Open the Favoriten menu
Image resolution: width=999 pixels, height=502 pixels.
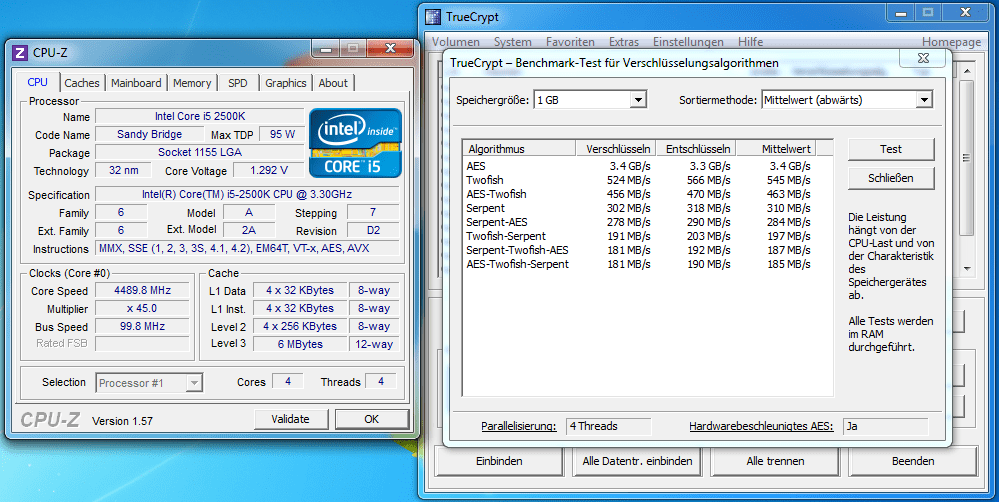(x=570, y=42)
